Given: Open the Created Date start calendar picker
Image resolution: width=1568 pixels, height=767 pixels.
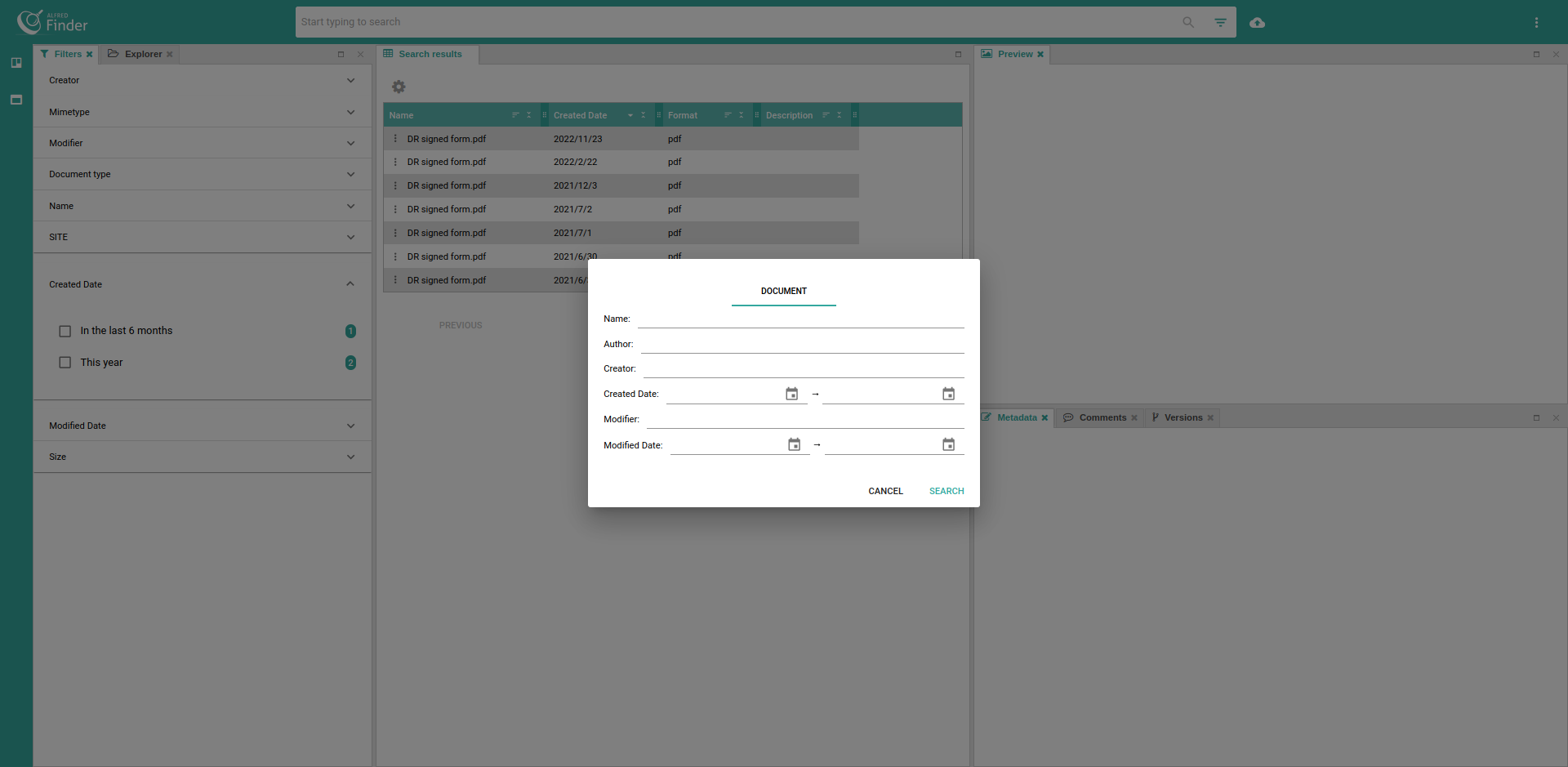Looking at the screenshot, I should [792, 393].
